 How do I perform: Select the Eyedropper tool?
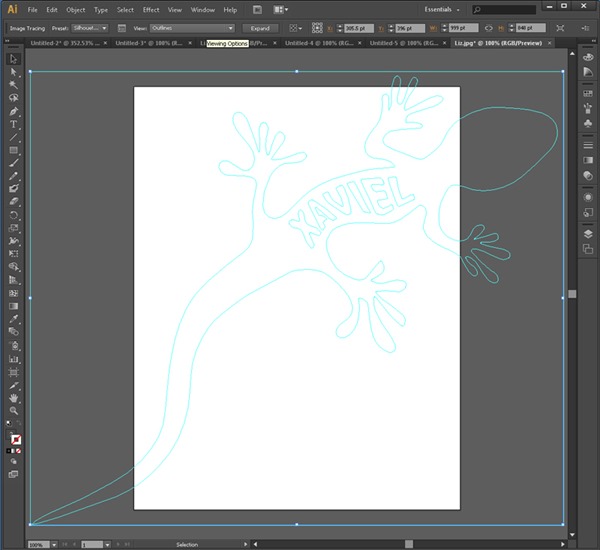click(13, 319)
